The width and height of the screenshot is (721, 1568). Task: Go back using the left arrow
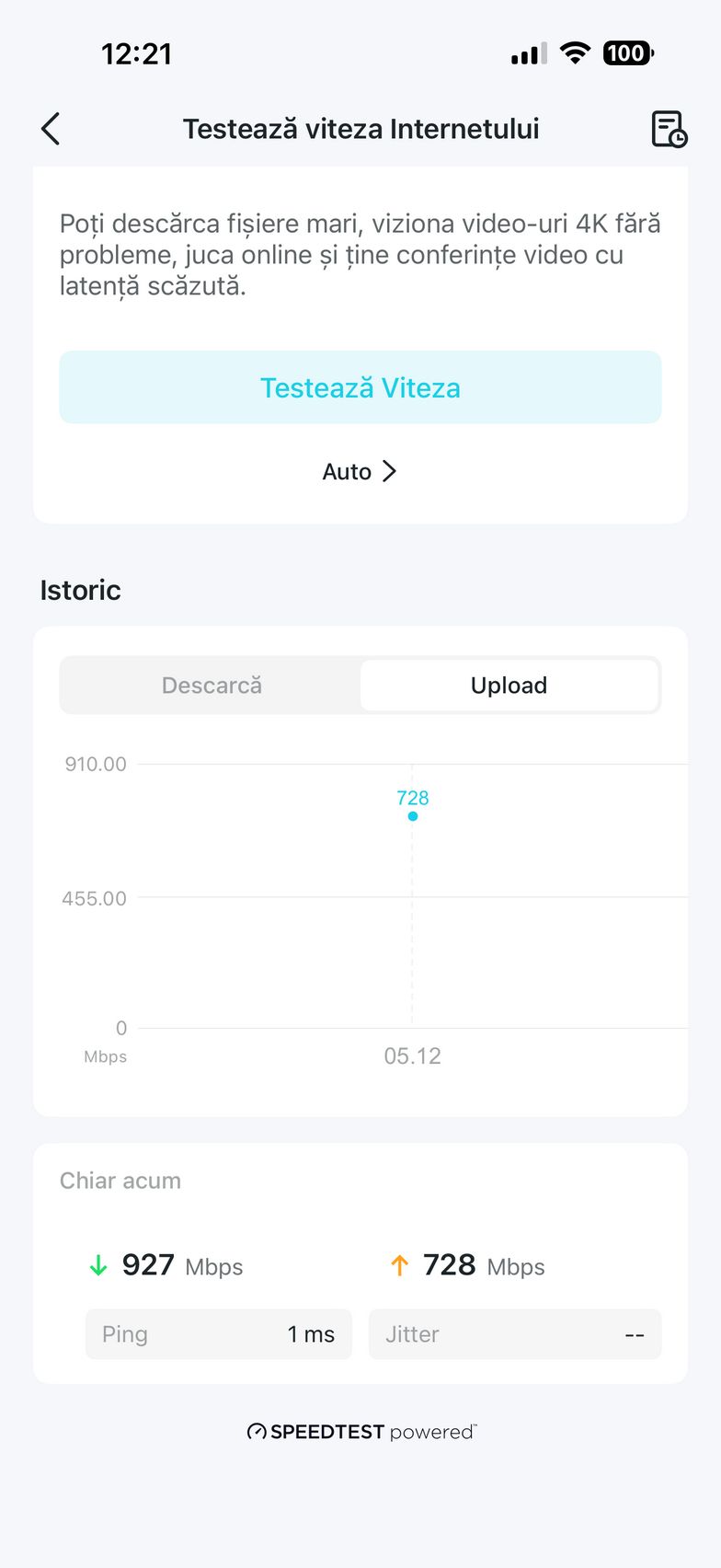51,129
